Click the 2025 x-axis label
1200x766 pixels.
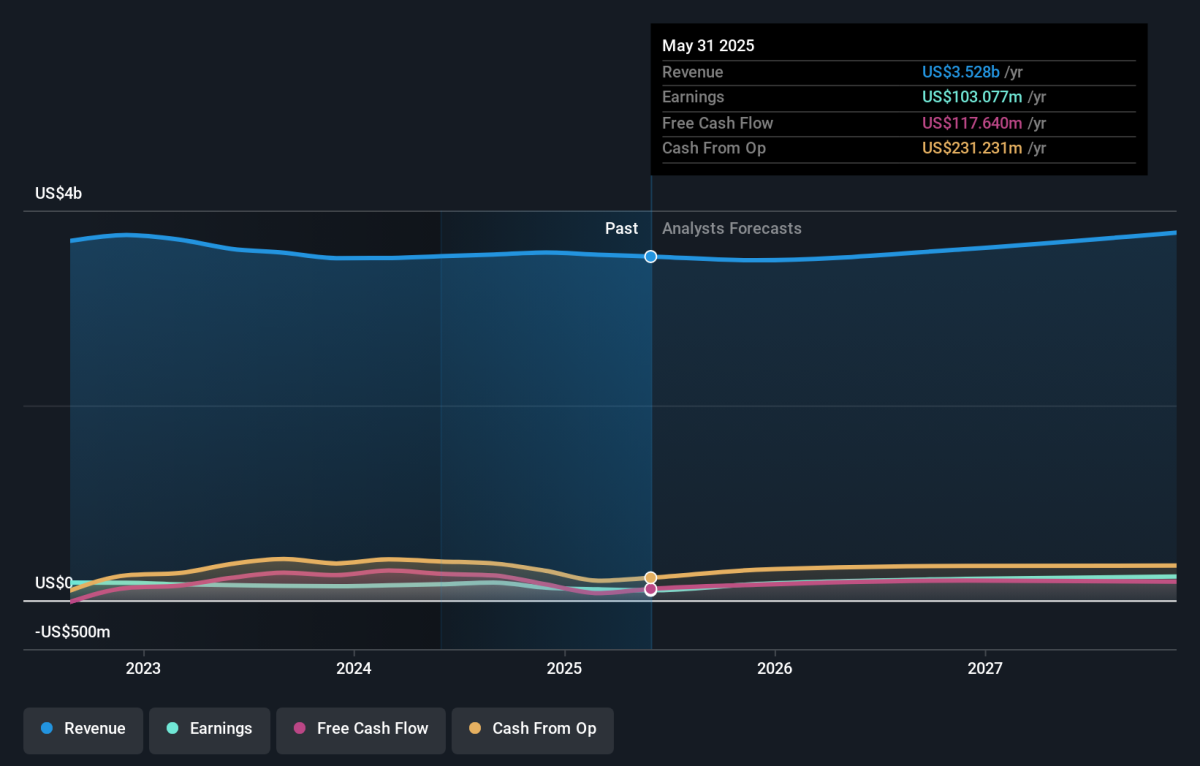(x=564, y=668)
